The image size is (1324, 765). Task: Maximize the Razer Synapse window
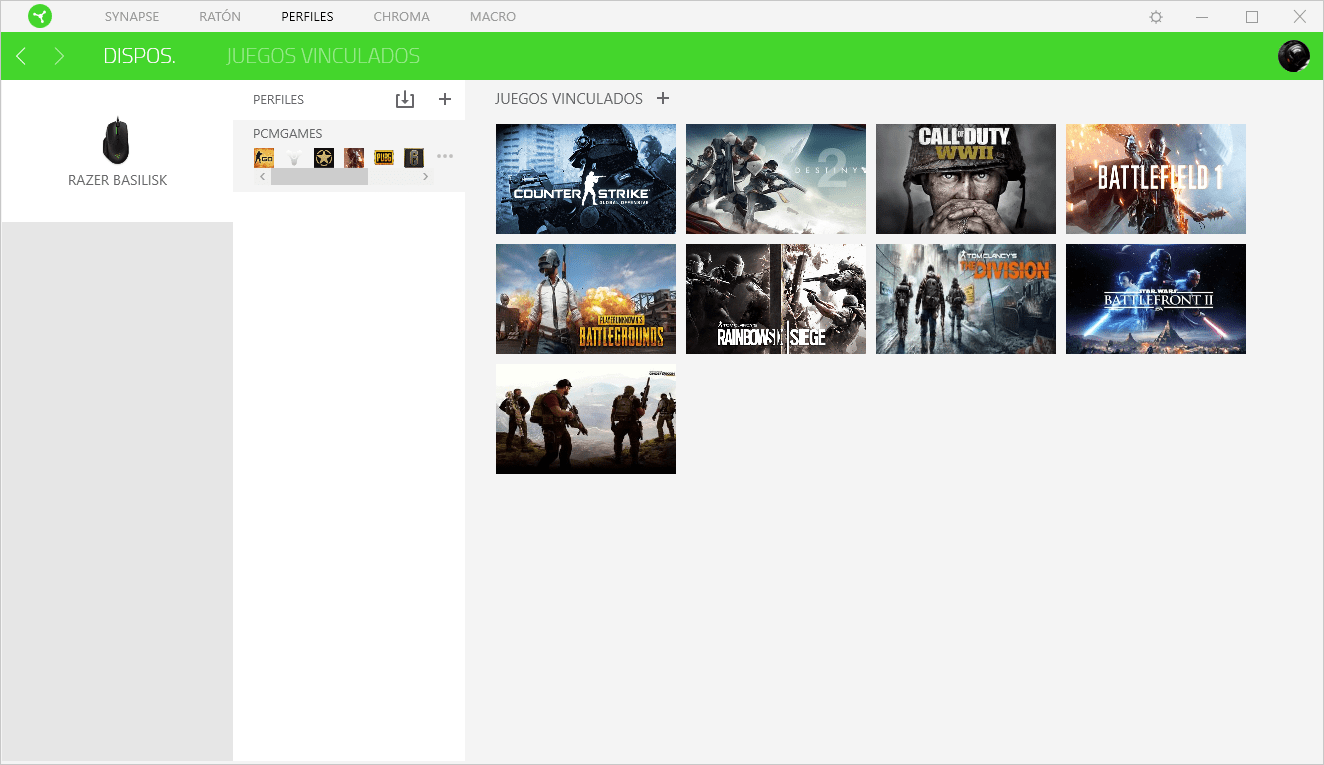[1252, 17]
